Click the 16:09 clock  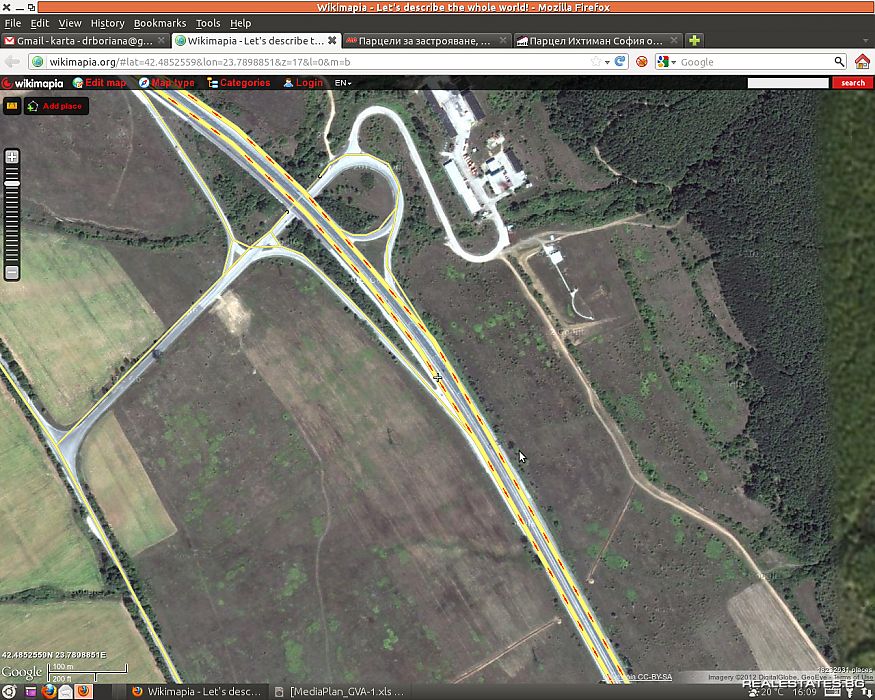(x=805, y=692)
